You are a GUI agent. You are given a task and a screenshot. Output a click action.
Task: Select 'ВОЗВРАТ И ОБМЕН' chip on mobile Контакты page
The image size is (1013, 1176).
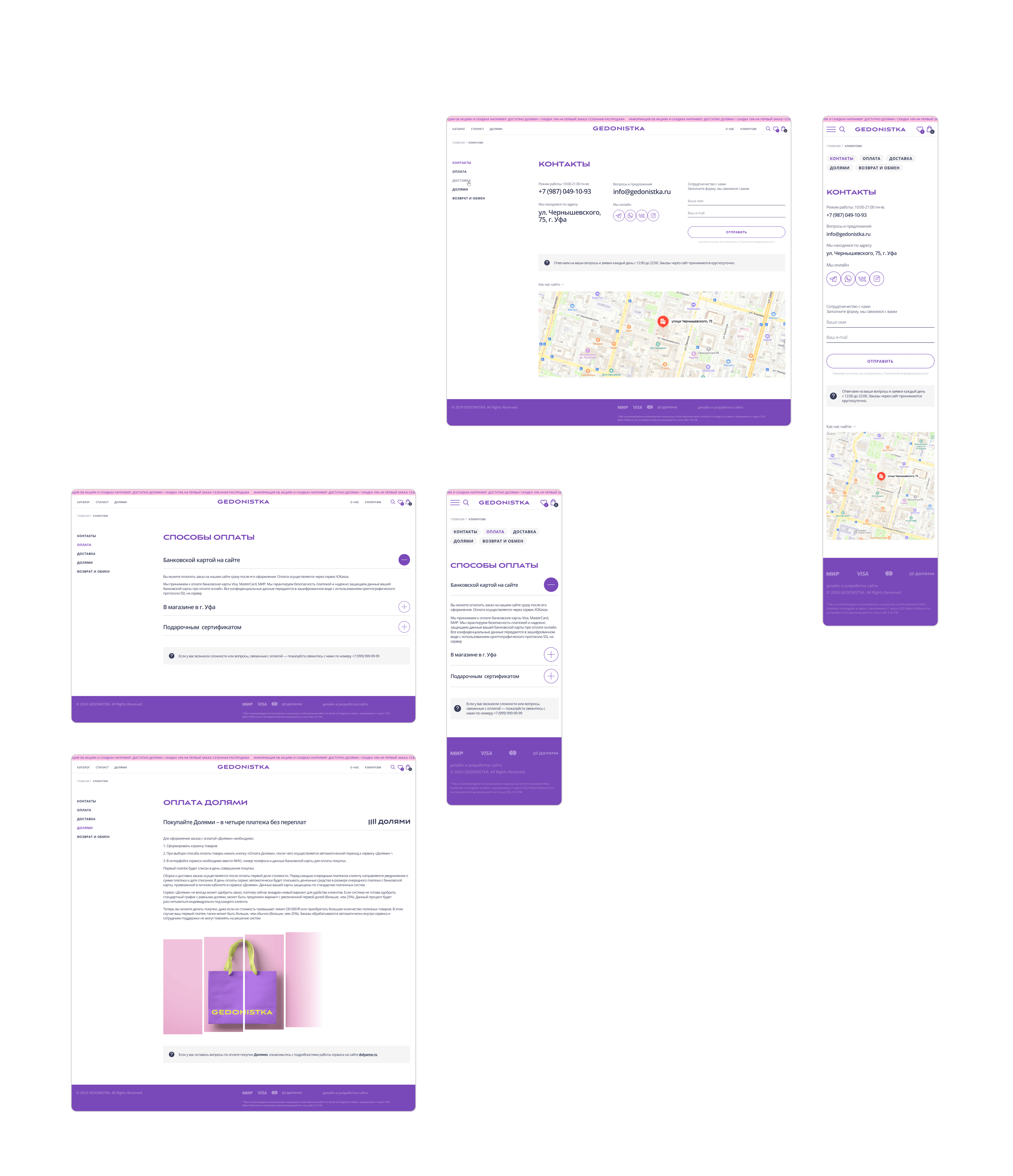pos(878,168)
